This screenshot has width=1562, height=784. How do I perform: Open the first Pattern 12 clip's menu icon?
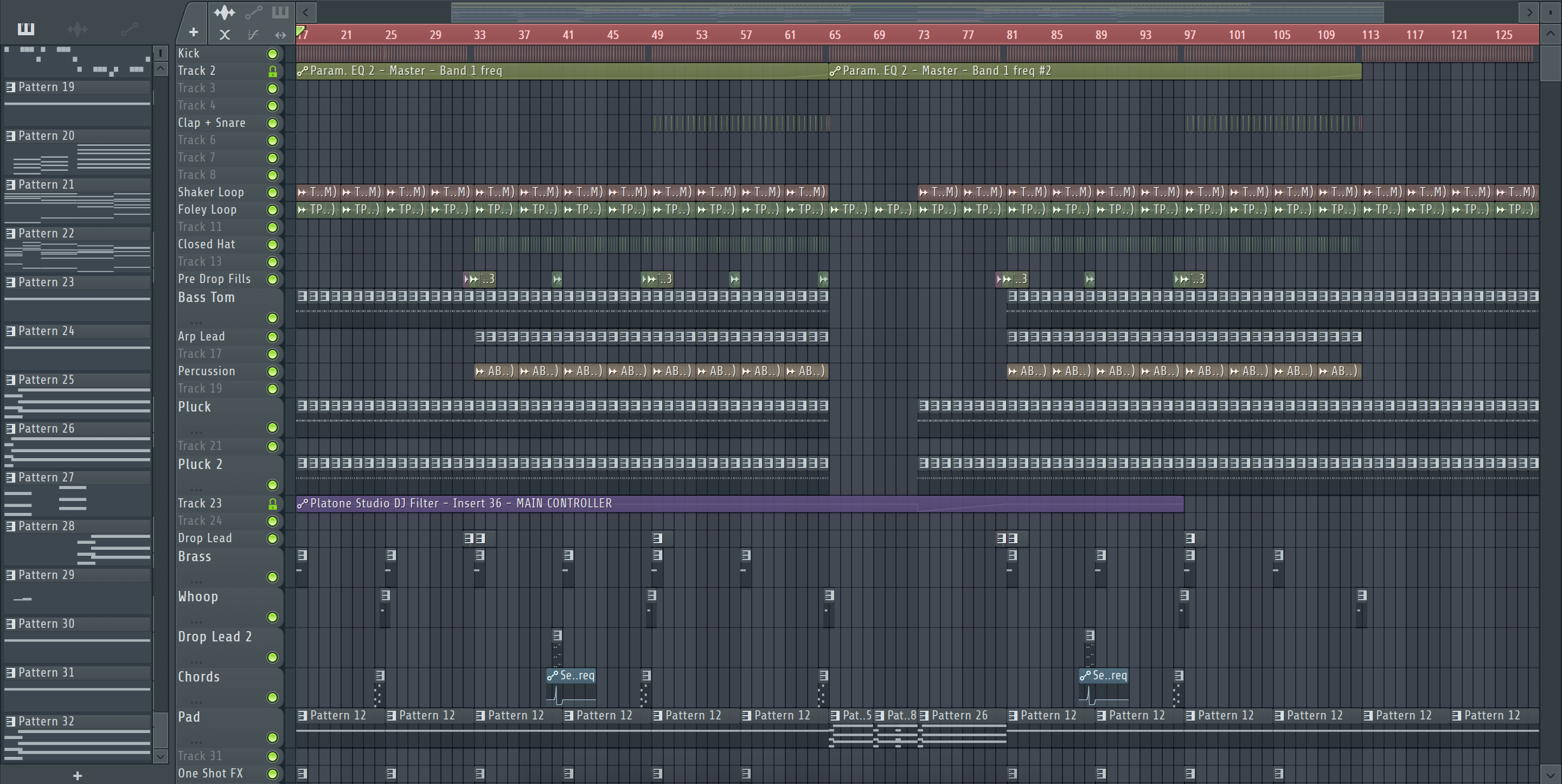click(303, 716)
